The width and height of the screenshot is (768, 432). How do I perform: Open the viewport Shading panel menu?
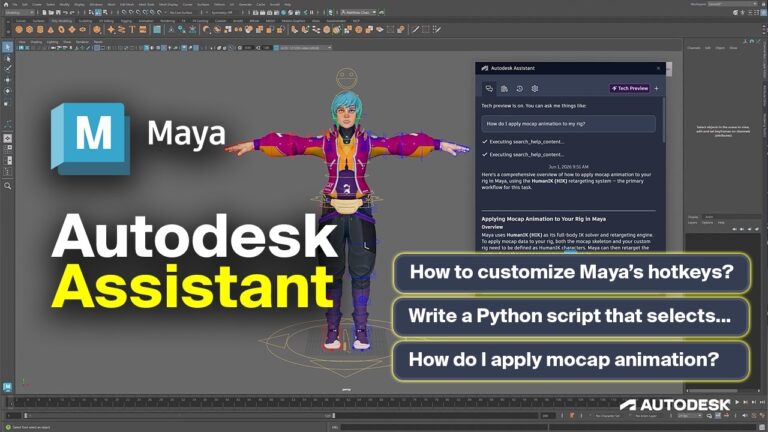tap(36, 42)
